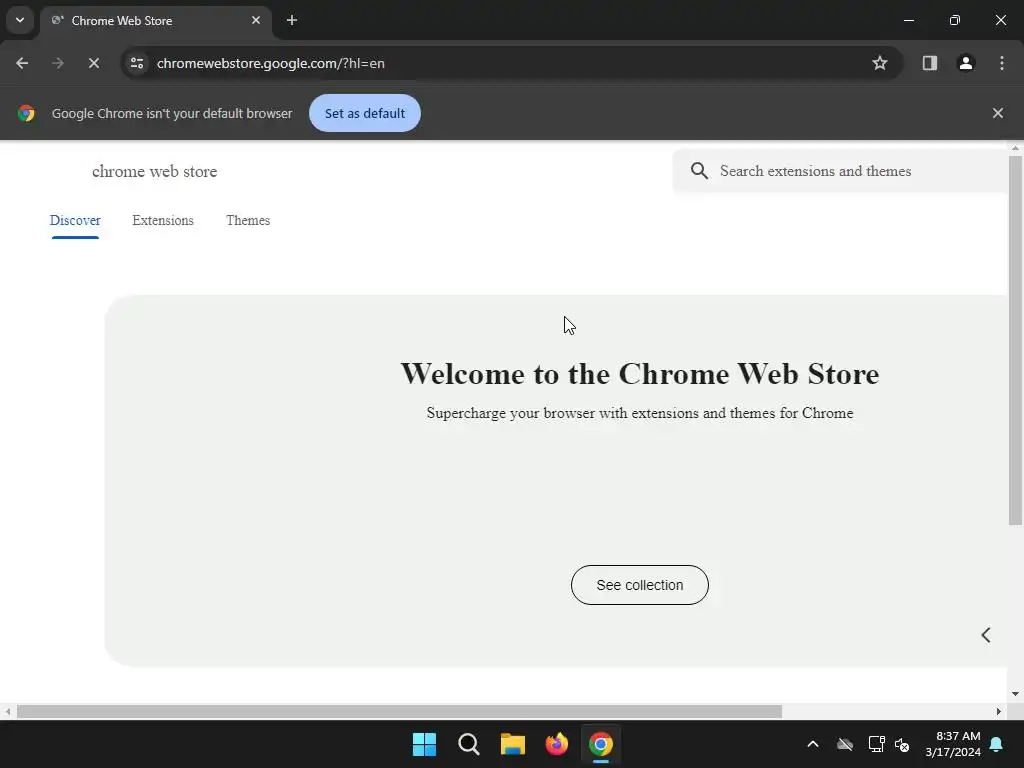Click the horizontal scrollbar thumb
The height and width of the screenshot is (768, 1024).
399,711
